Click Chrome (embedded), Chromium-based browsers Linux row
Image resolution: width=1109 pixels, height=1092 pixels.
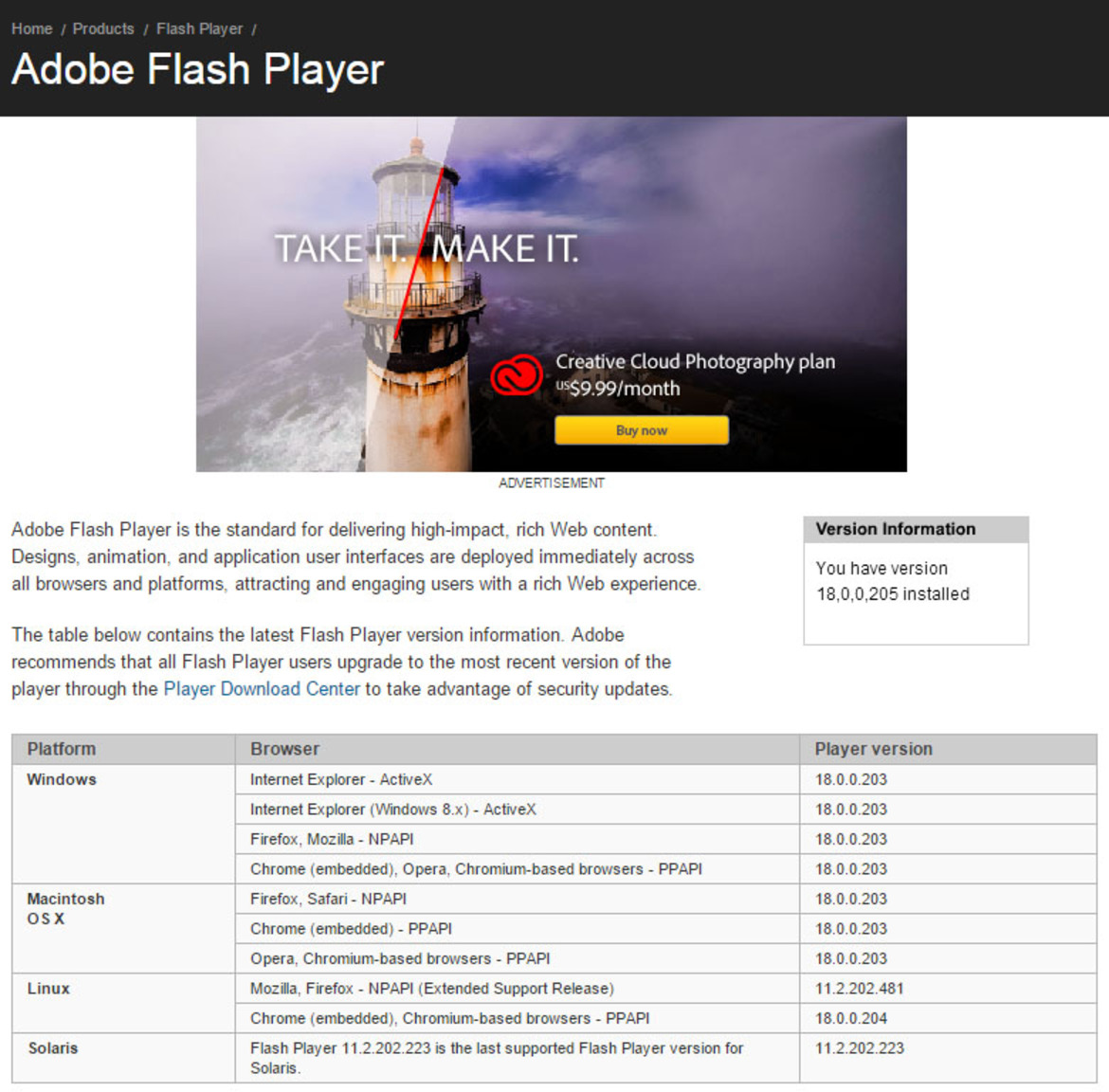tap(517, 1018)
